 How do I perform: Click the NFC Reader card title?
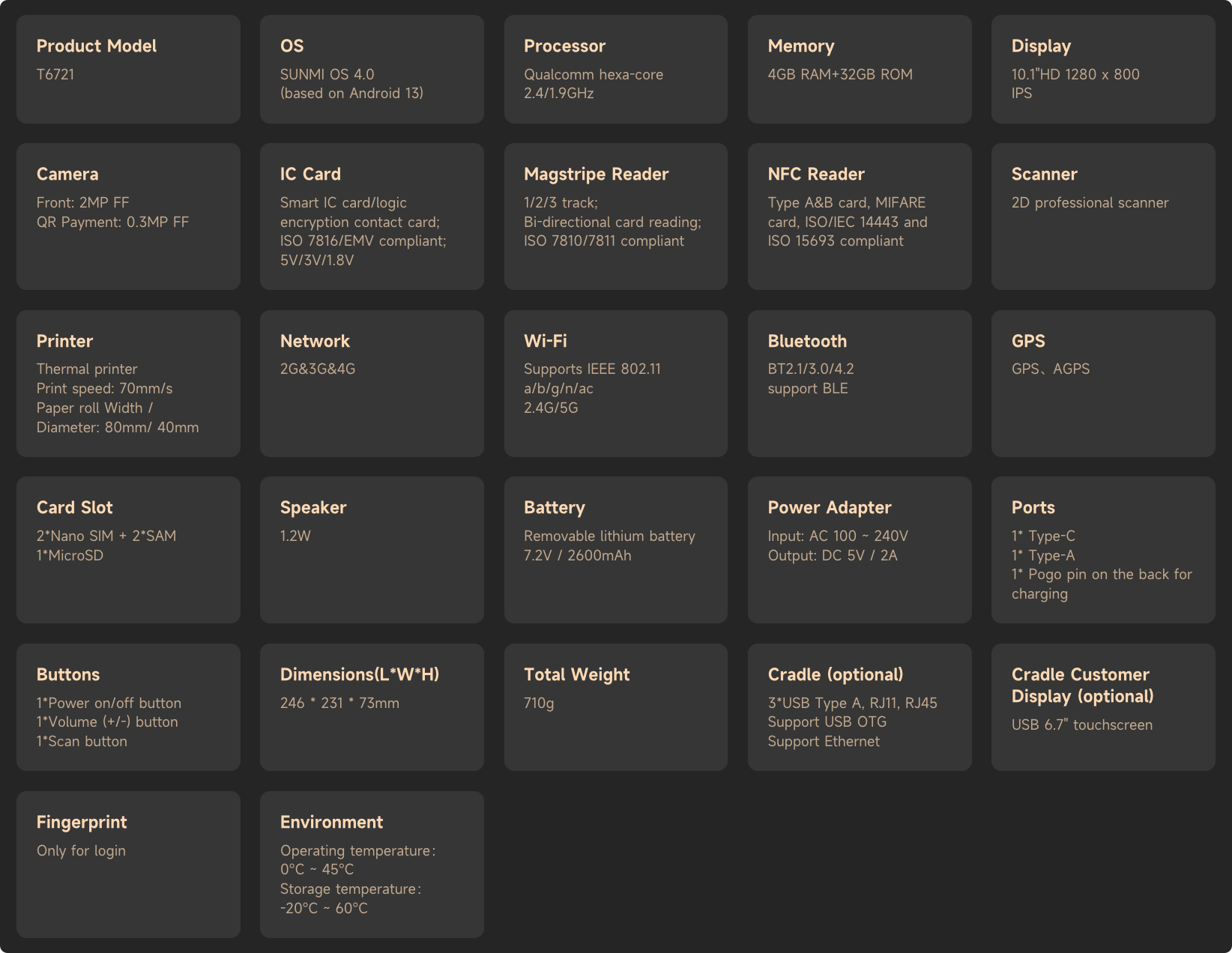tap(815, 174)
